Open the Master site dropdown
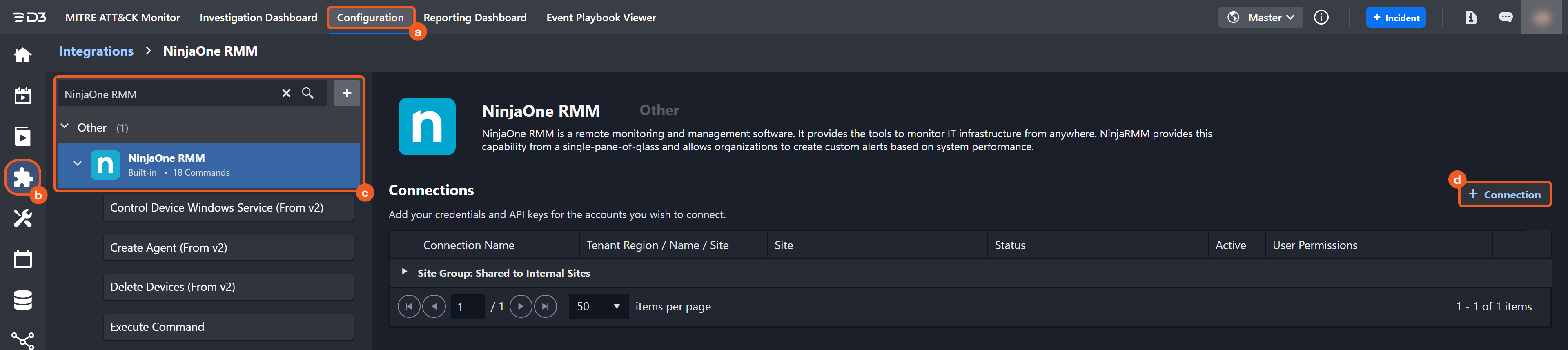1568x350 pixels. click(x=1261, y=18)
